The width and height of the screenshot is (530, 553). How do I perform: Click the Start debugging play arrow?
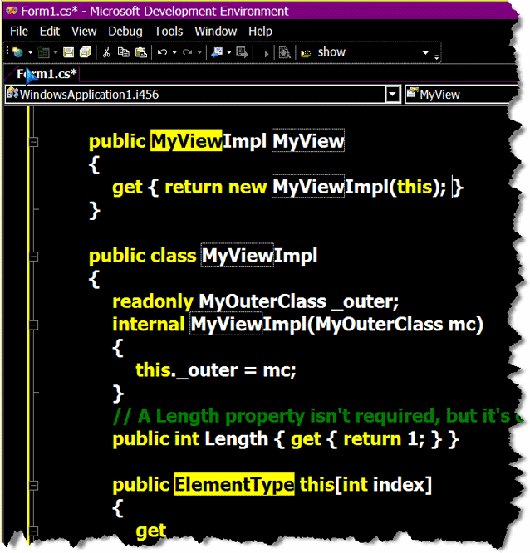[x=266, y=54]
